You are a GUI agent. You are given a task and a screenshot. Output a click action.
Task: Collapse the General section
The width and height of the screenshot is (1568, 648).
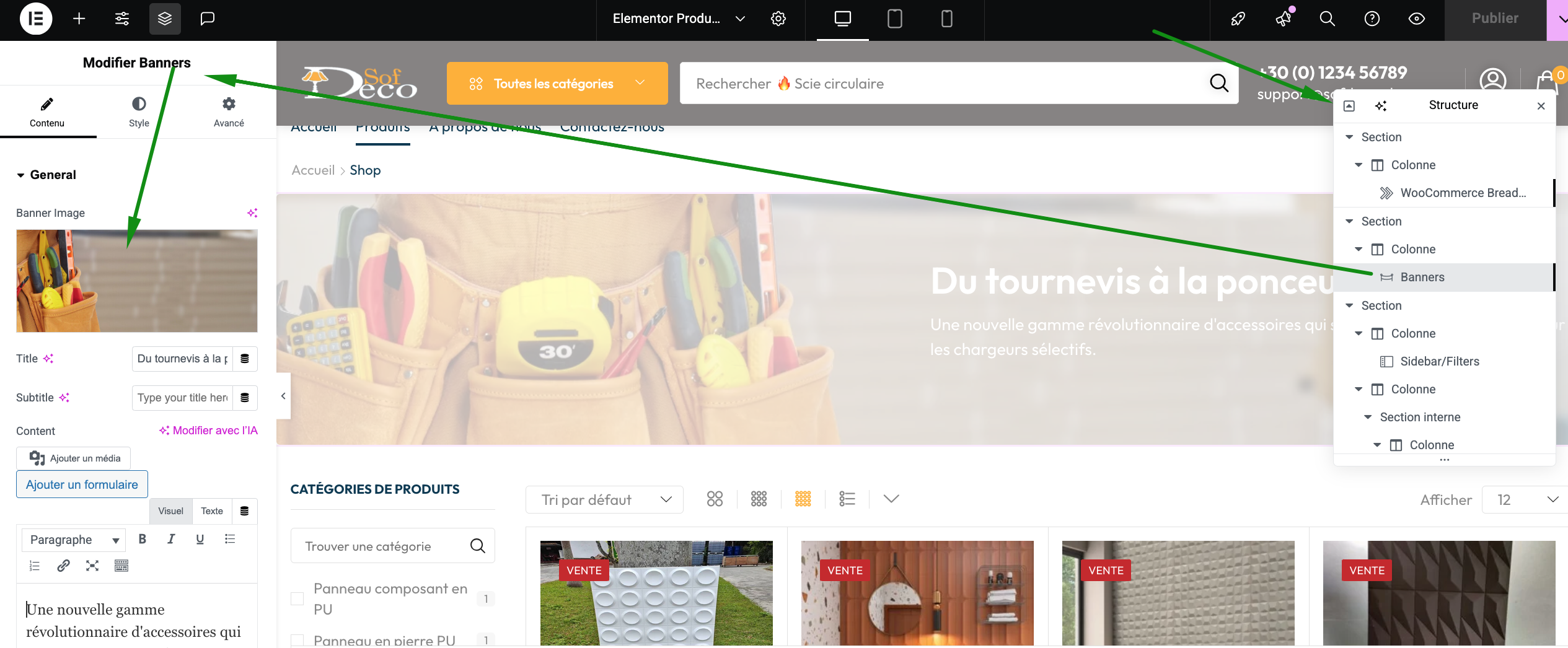pos(46,175)
